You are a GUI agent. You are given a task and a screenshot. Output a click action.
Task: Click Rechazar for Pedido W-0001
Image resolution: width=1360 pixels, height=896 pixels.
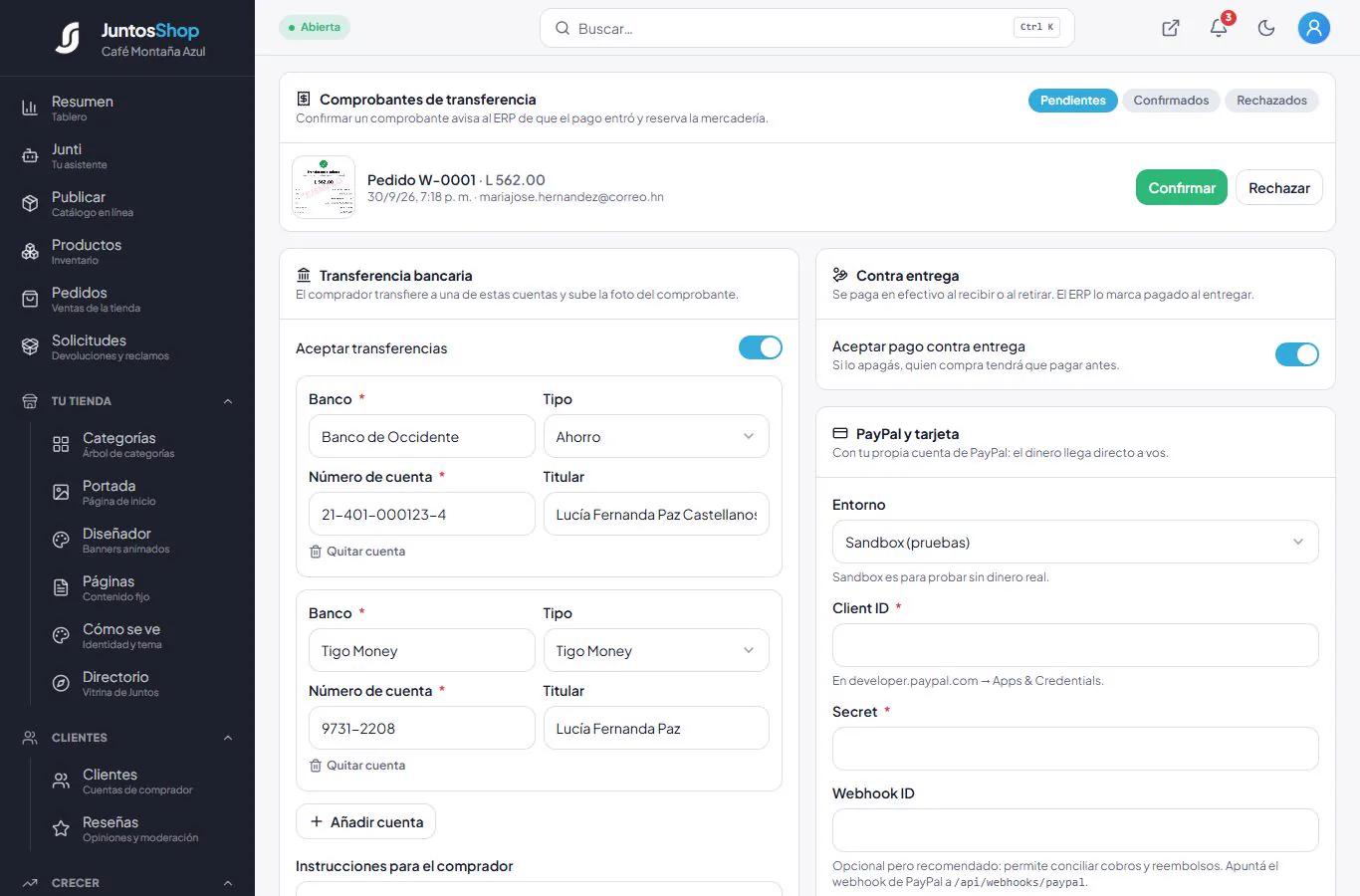[1279, 187]
